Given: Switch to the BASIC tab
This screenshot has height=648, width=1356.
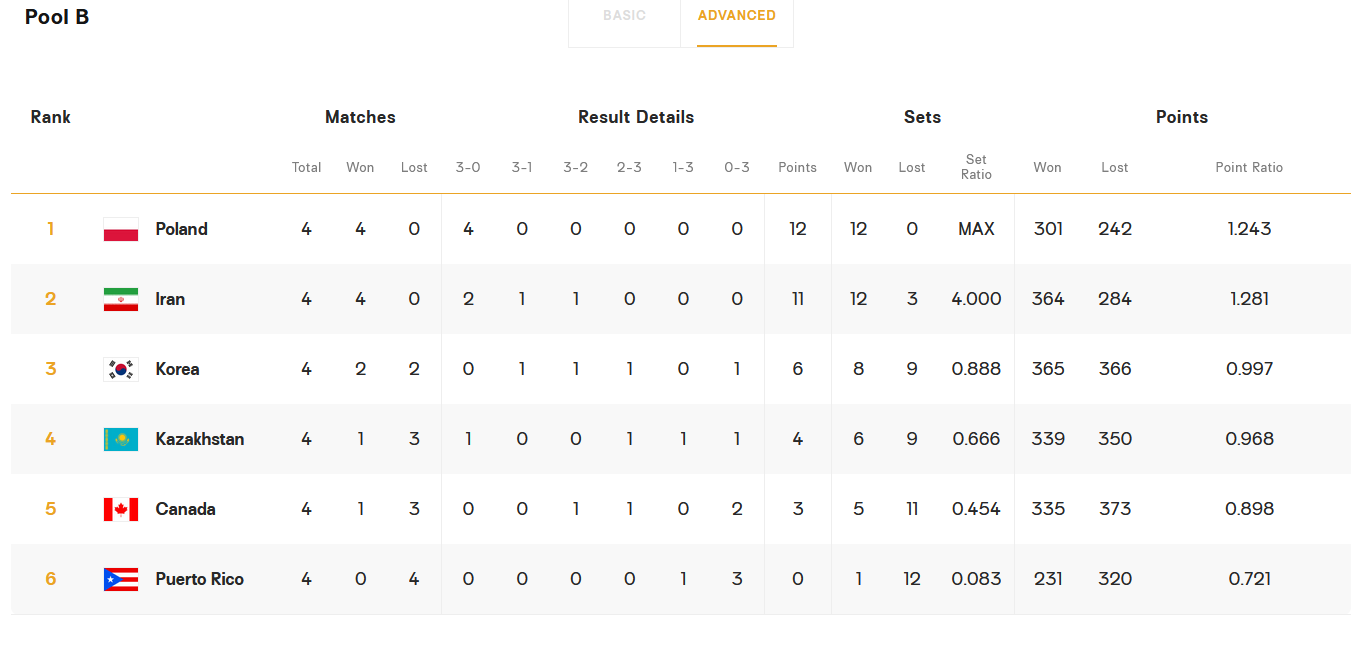Looking at the screenshot, I should point(624,16).
